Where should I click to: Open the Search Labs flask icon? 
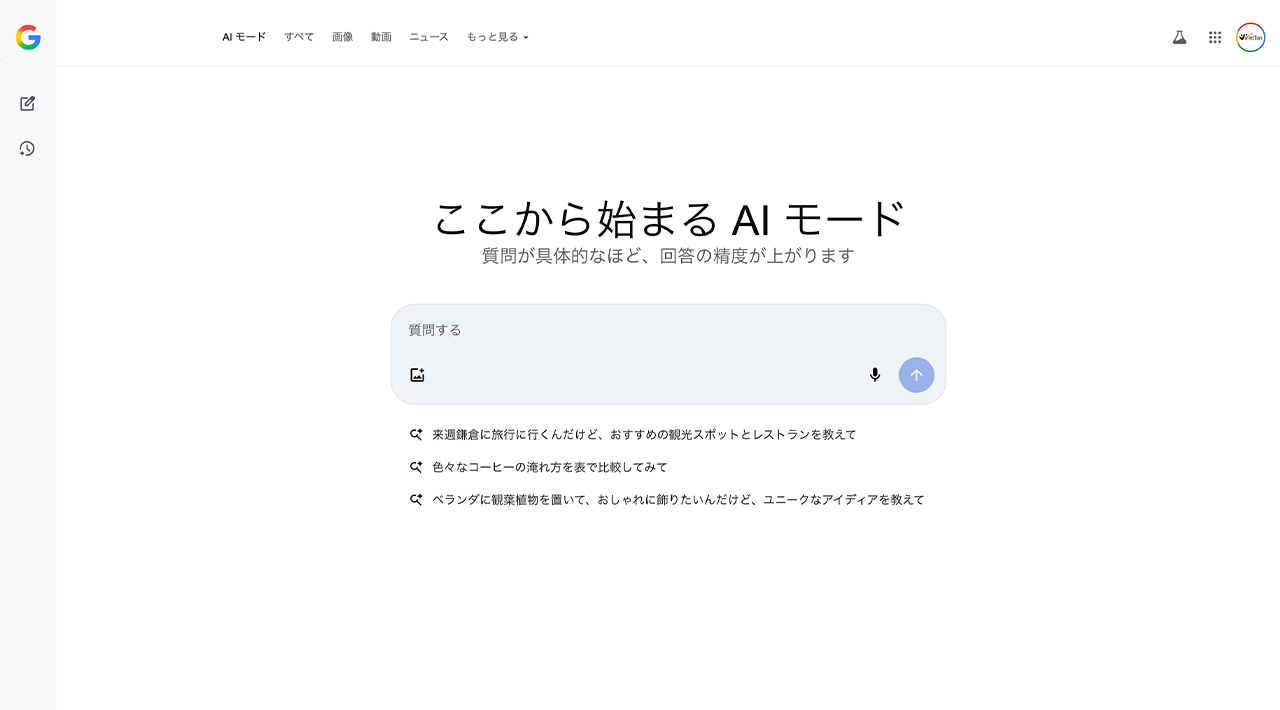point(1179,37)
